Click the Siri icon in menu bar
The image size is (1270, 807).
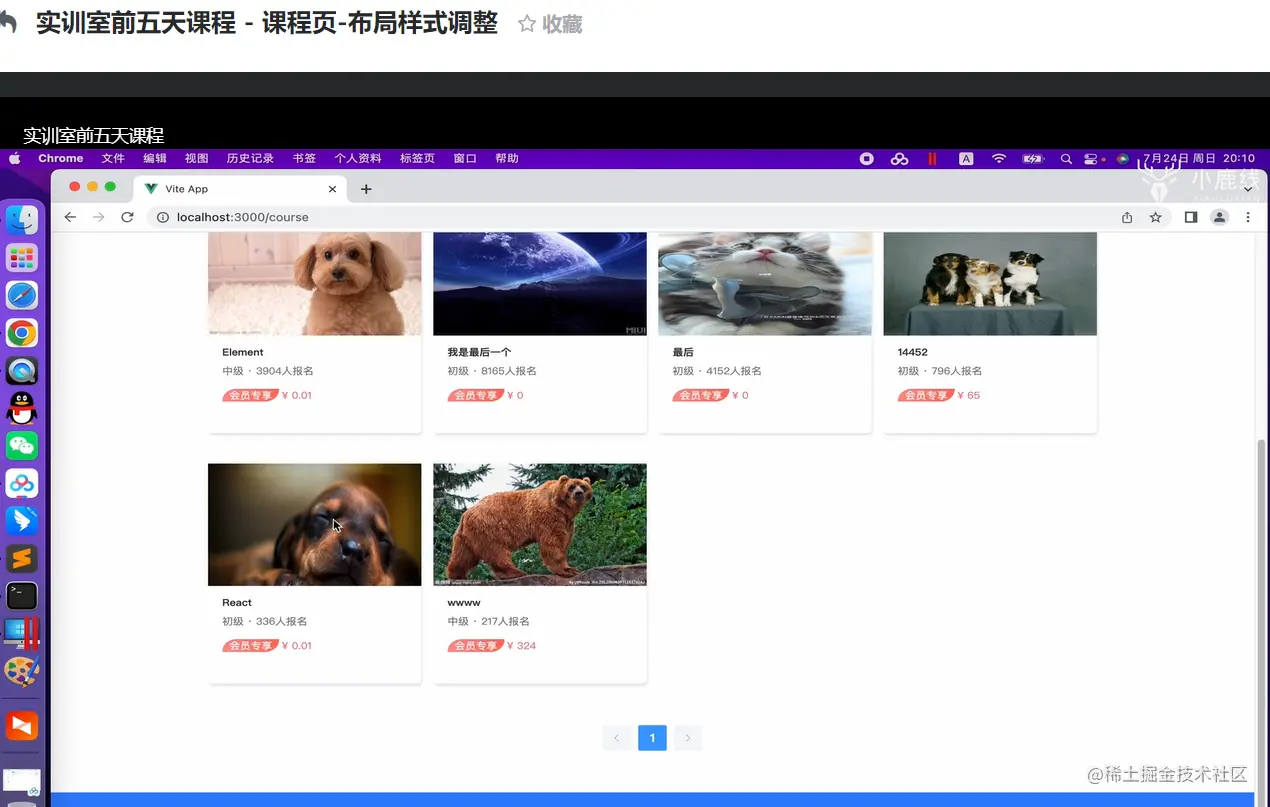1123,158
